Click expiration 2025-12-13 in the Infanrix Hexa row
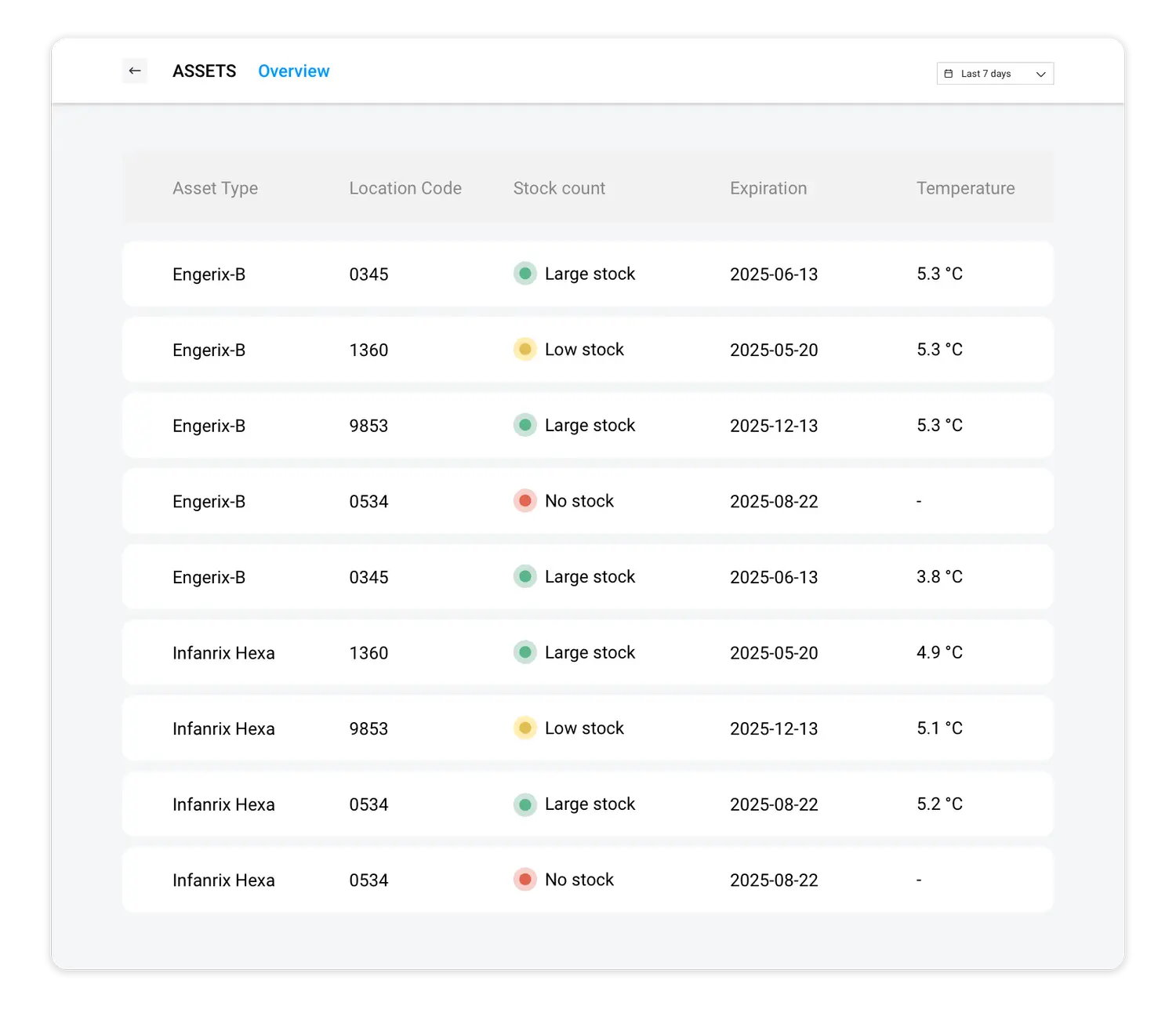The width and height of the screenshot is (1176, 1013). click(774, 728)
